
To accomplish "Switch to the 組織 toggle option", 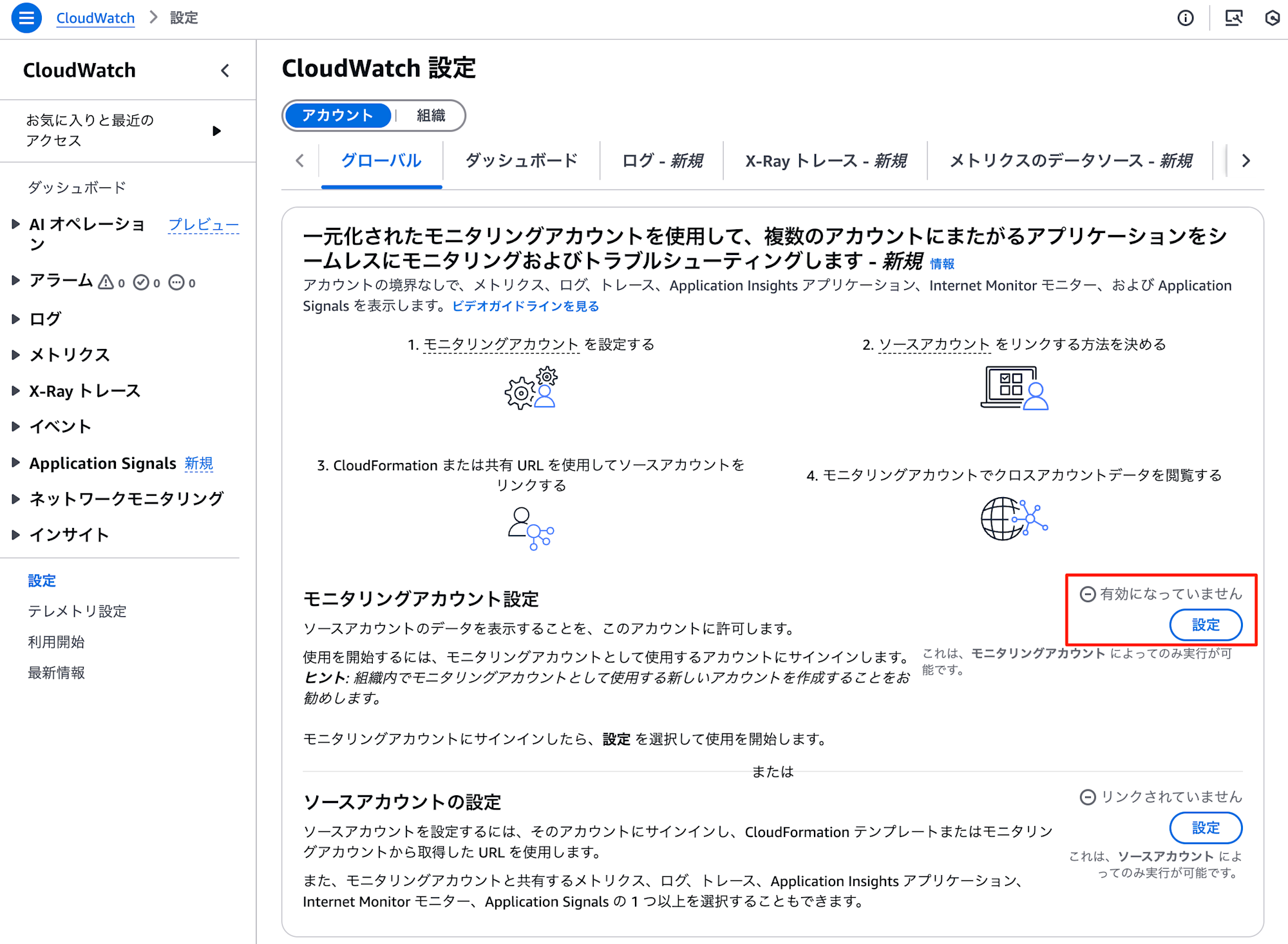I will (431, 115).
